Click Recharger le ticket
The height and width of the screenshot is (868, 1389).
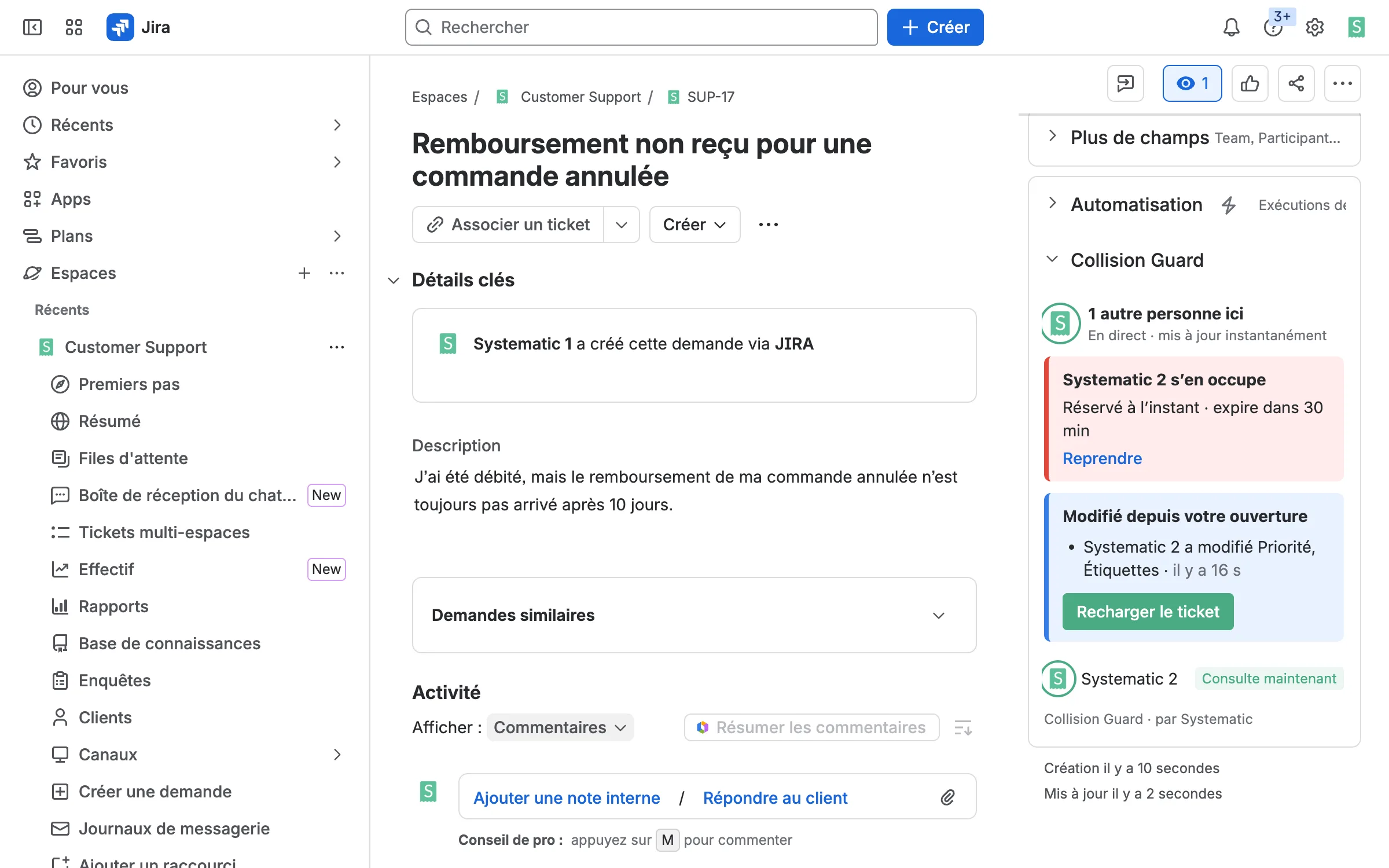[1148, 612]
